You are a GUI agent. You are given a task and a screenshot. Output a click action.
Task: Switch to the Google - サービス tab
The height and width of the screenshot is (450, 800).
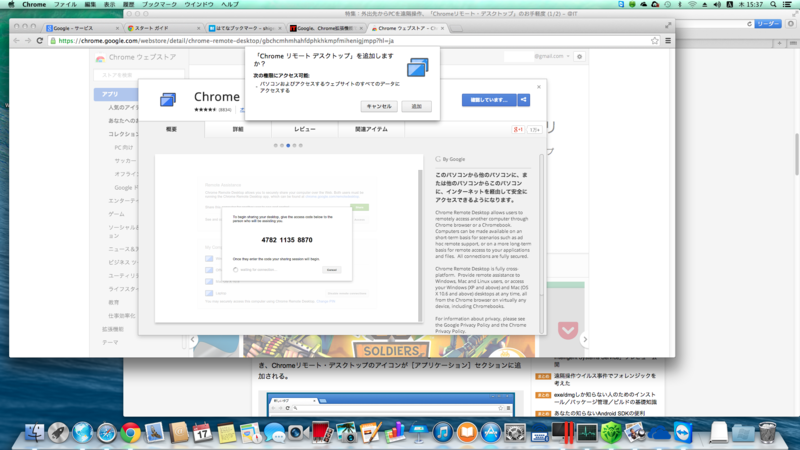click(x=82, y=28)
